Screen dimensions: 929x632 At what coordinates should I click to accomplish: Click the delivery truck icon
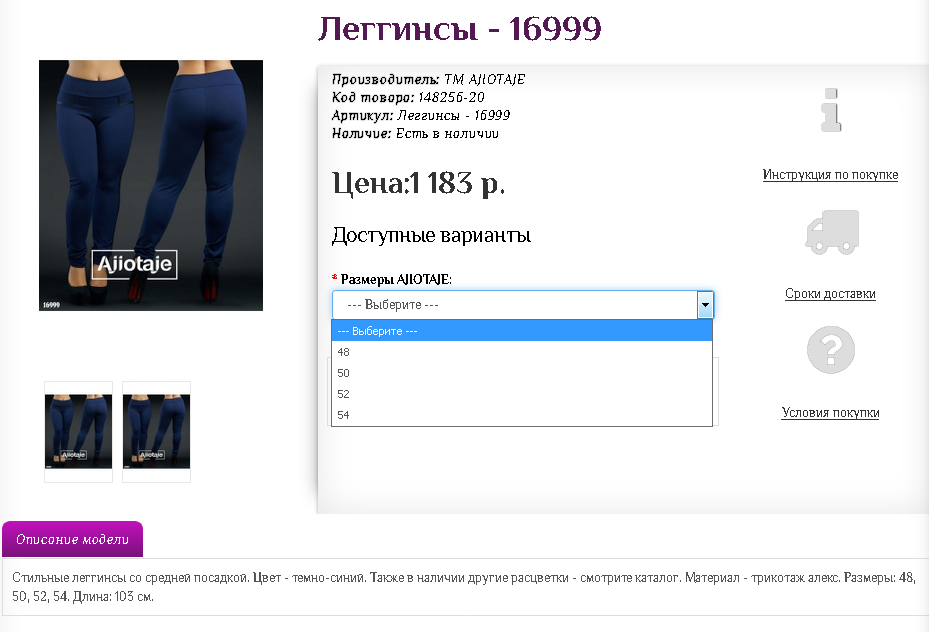click(x=830, y=232)
